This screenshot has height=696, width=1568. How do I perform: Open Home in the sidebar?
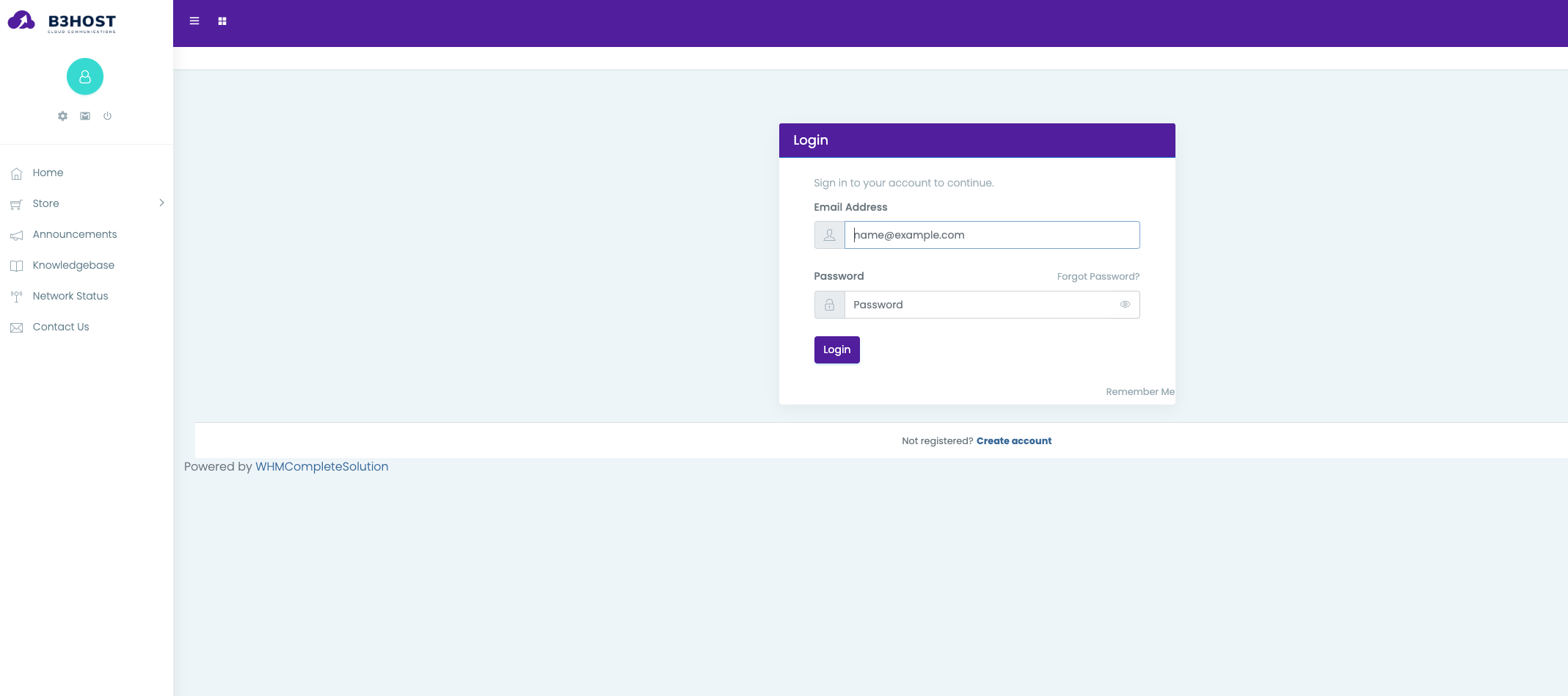pyautogui.click(x=48, y=173)
